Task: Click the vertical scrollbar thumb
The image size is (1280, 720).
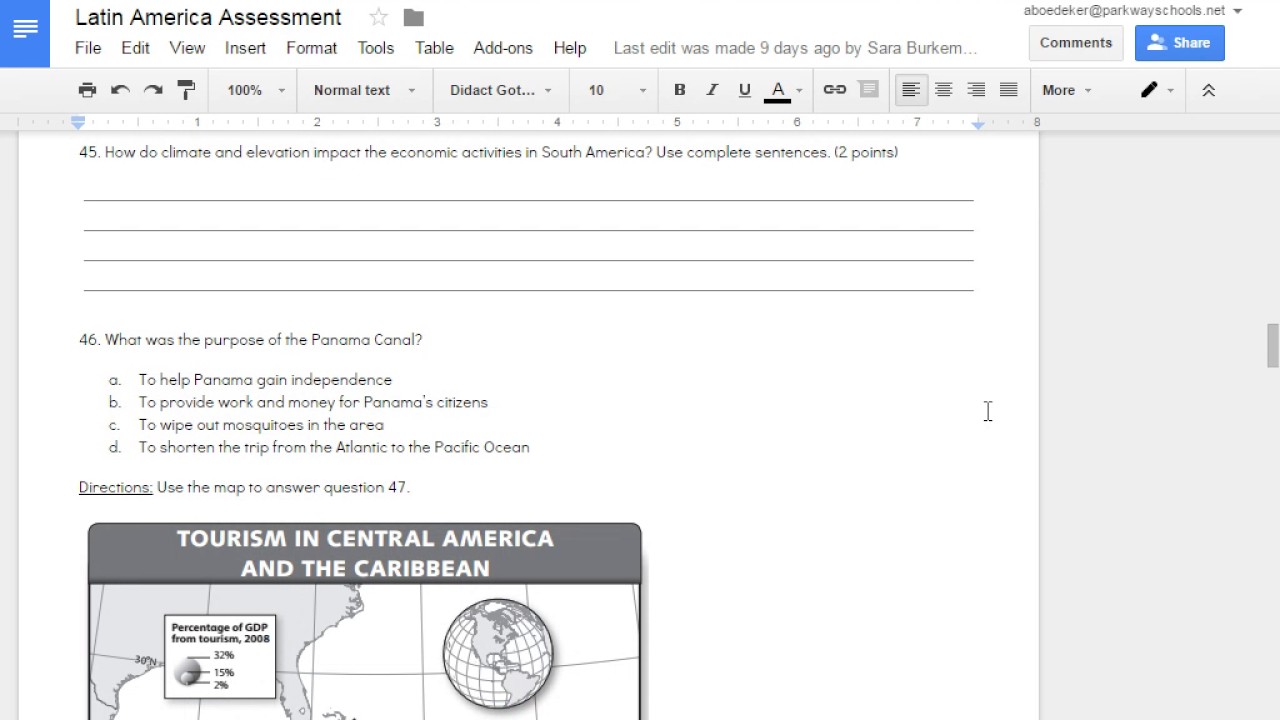Action: (x=1273, y=346)
